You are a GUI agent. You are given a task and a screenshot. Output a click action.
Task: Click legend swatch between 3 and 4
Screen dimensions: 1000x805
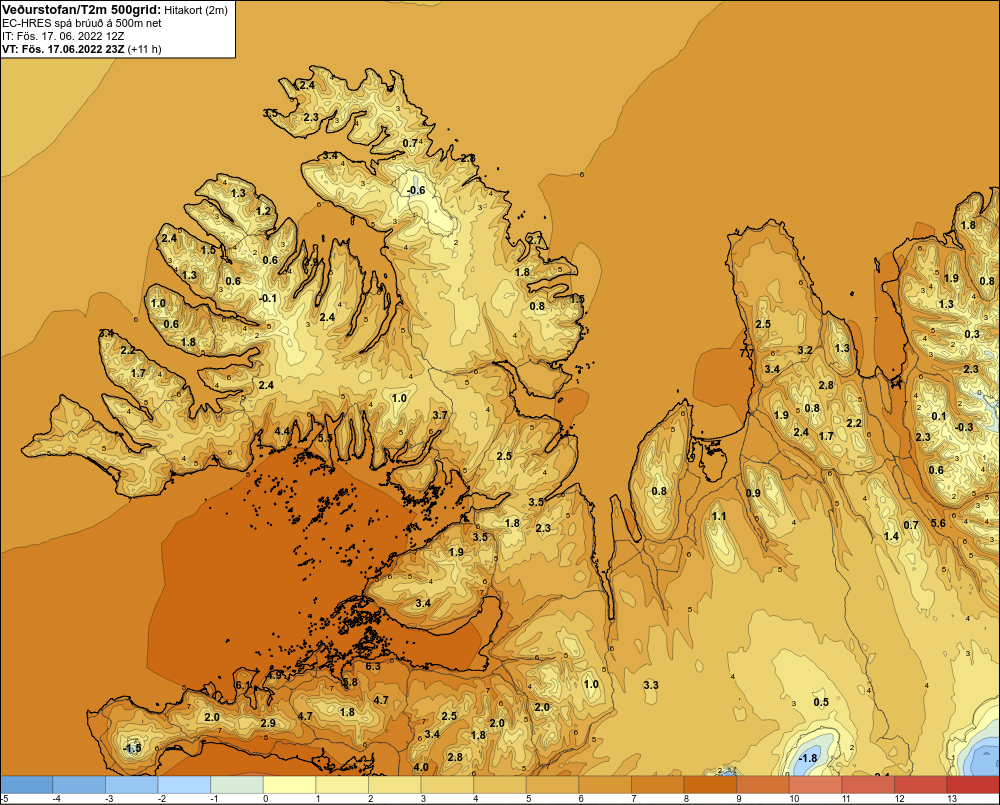click(x=447, y=784)
